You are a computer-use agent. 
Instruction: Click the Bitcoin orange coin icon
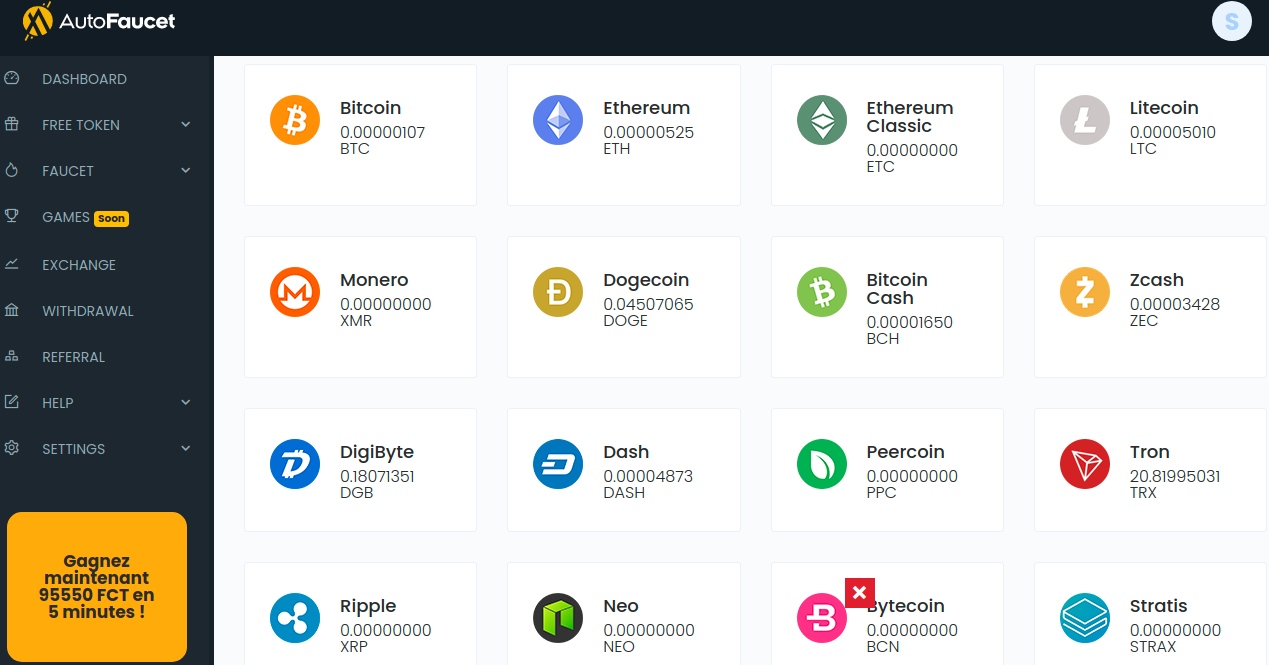tap(295, 121)
